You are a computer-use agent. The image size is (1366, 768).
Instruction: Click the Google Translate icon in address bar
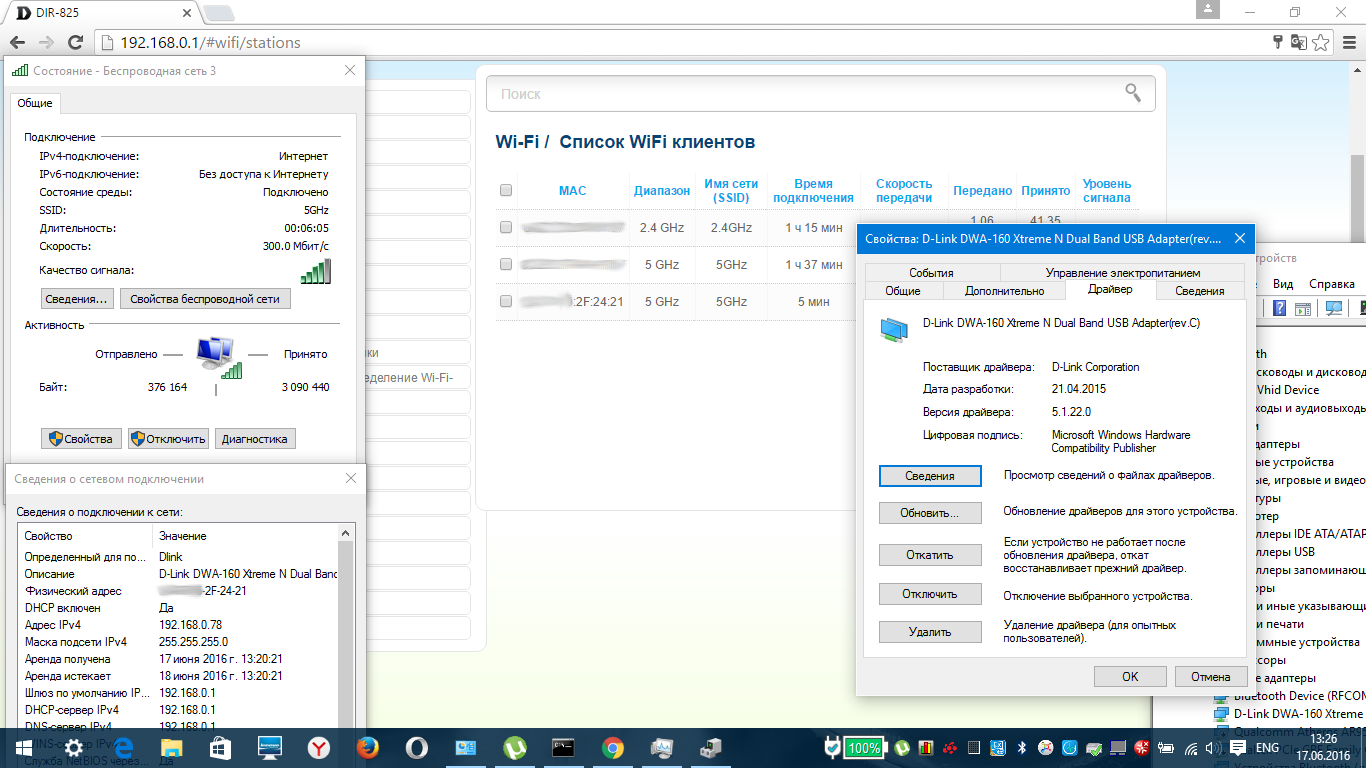click(x=1299, y=42)
